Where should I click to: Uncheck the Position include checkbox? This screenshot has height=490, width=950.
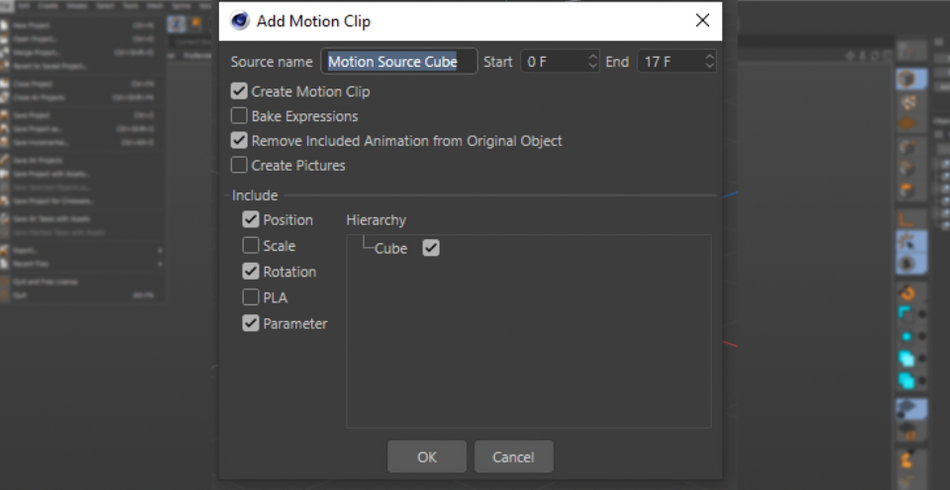(251, 219)
